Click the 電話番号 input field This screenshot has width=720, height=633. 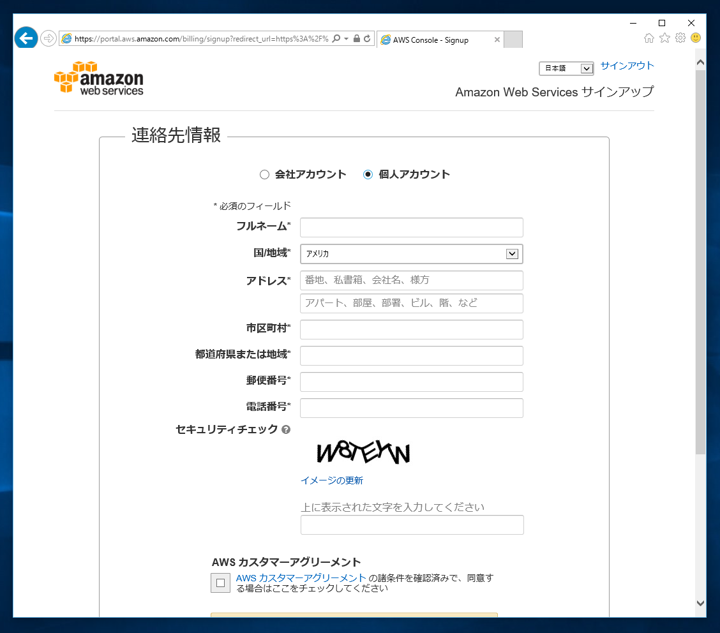tap(411, 408)
